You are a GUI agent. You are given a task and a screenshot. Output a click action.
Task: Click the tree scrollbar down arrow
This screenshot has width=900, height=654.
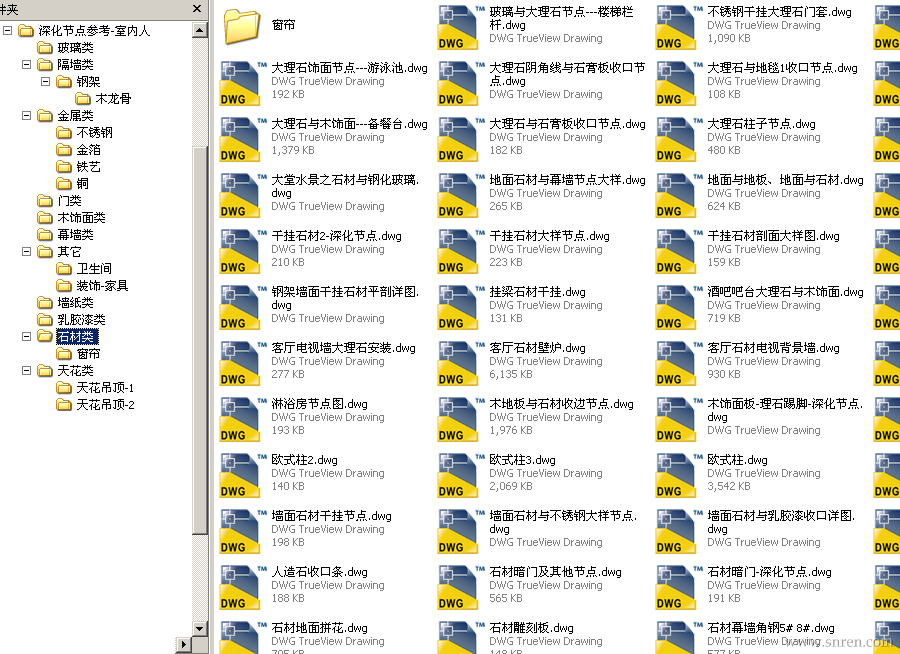(200, 629)
